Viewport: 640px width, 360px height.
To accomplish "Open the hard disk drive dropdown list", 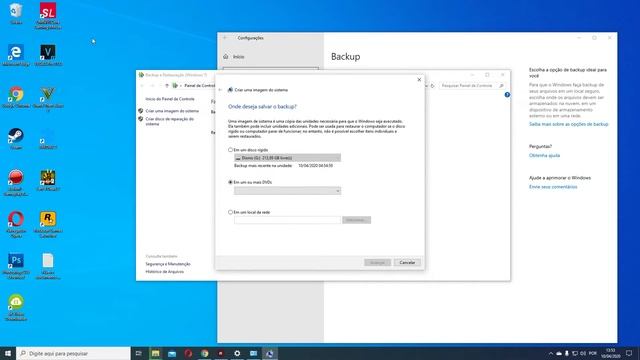I will [x=287, y=158].
